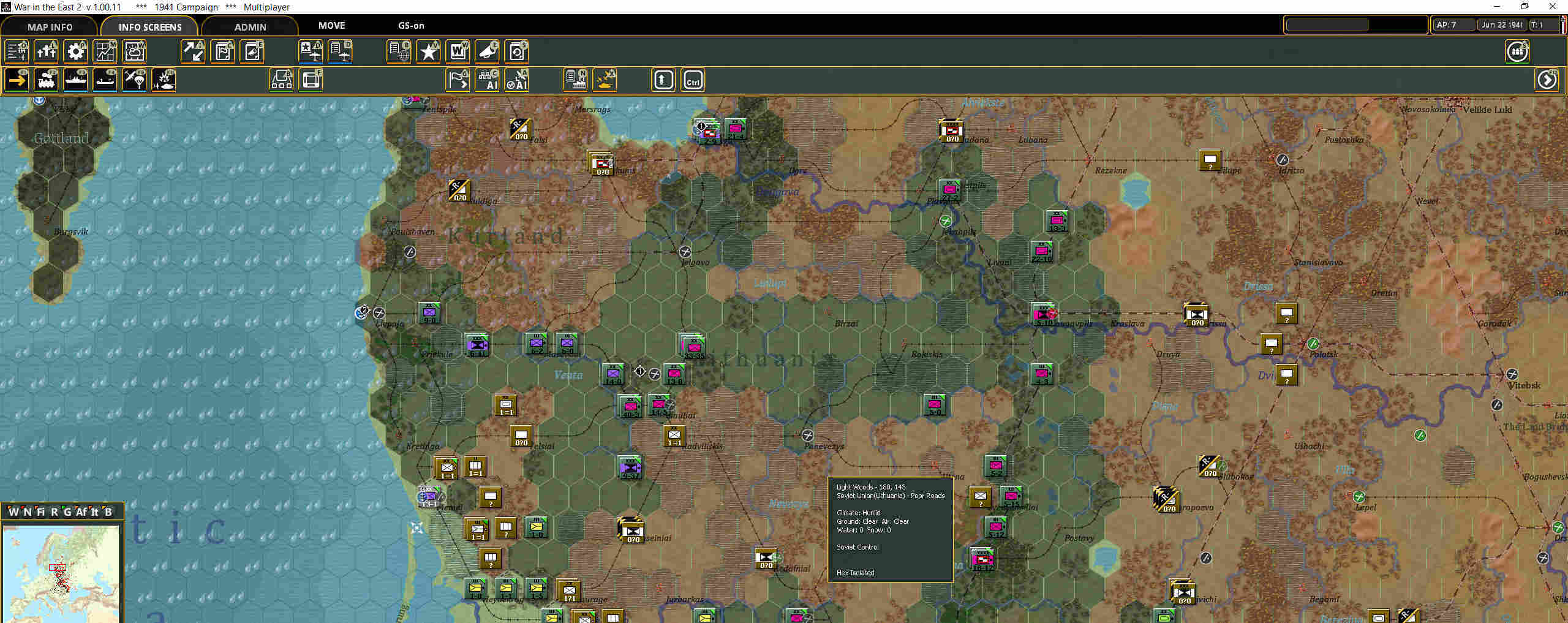
Task: Select the Fi region on the minimap bar
Action: (x=40, y=512)
